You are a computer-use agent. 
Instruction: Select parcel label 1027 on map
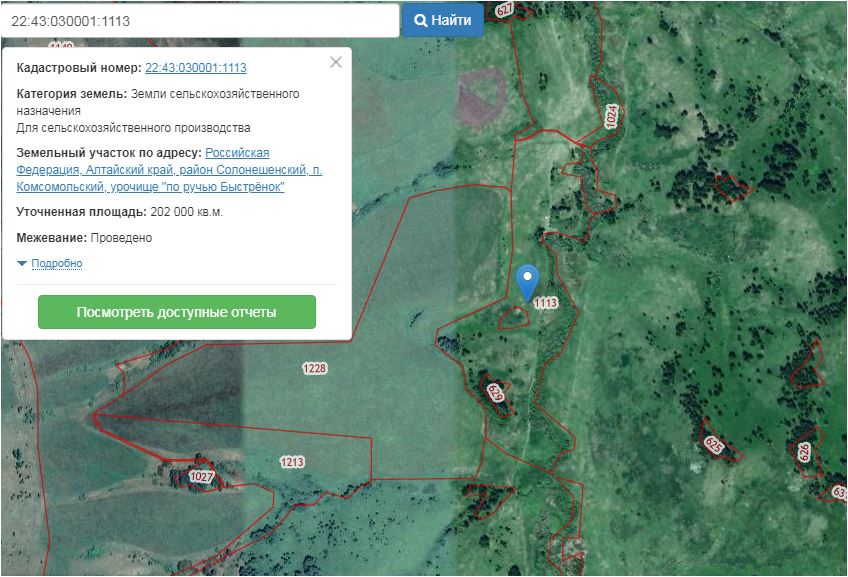201,478
